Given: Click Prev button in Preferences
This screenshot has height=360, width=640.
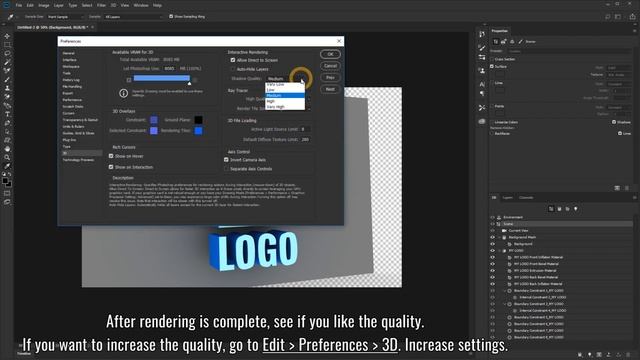Looking at the screenshot, I should click(x=330, y=78).
